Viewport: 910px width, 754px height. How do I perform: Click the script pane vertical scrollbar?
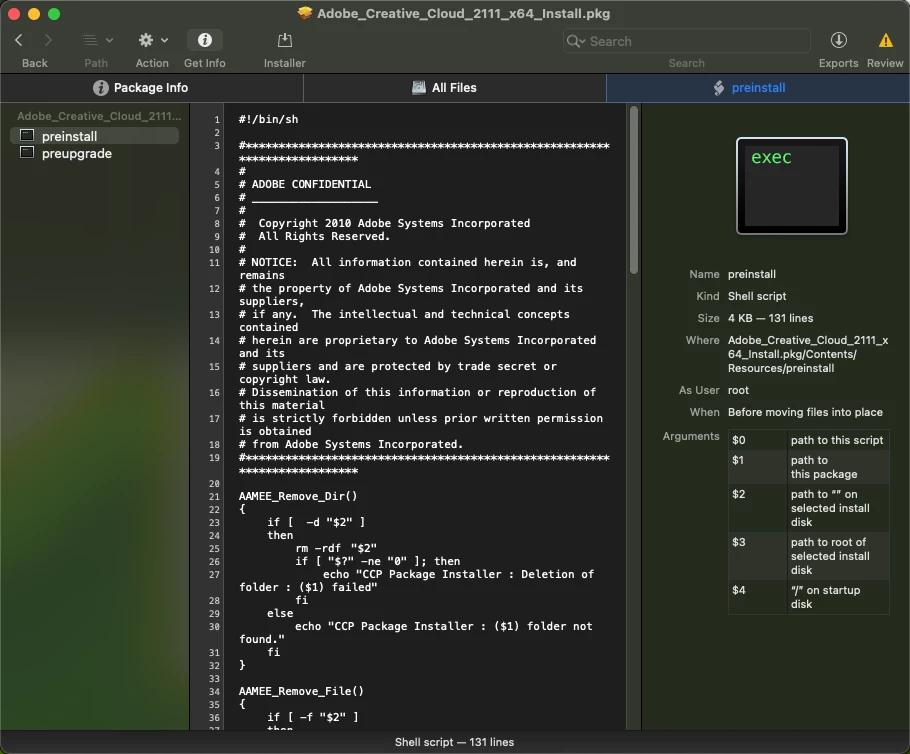coord(634,189)
